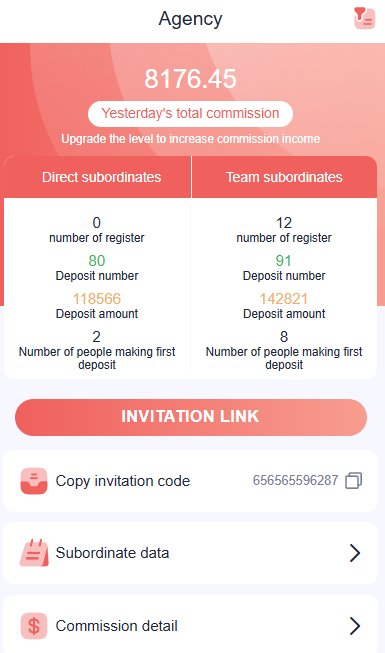Click the inbox icon for Copy invitation code
The width and height of the screenshot is (385, 653).
click(x=34, y=481)
